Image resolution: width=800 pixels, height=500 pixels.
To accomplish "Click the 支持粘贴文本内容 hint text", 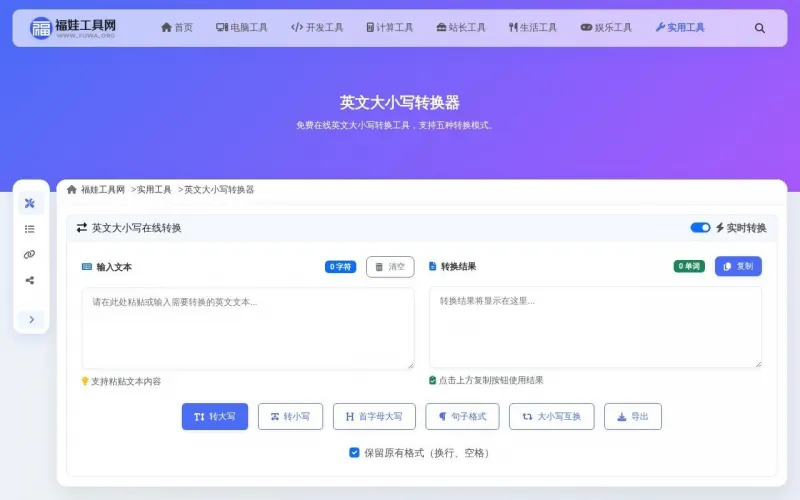I will (x=126, y=381).
